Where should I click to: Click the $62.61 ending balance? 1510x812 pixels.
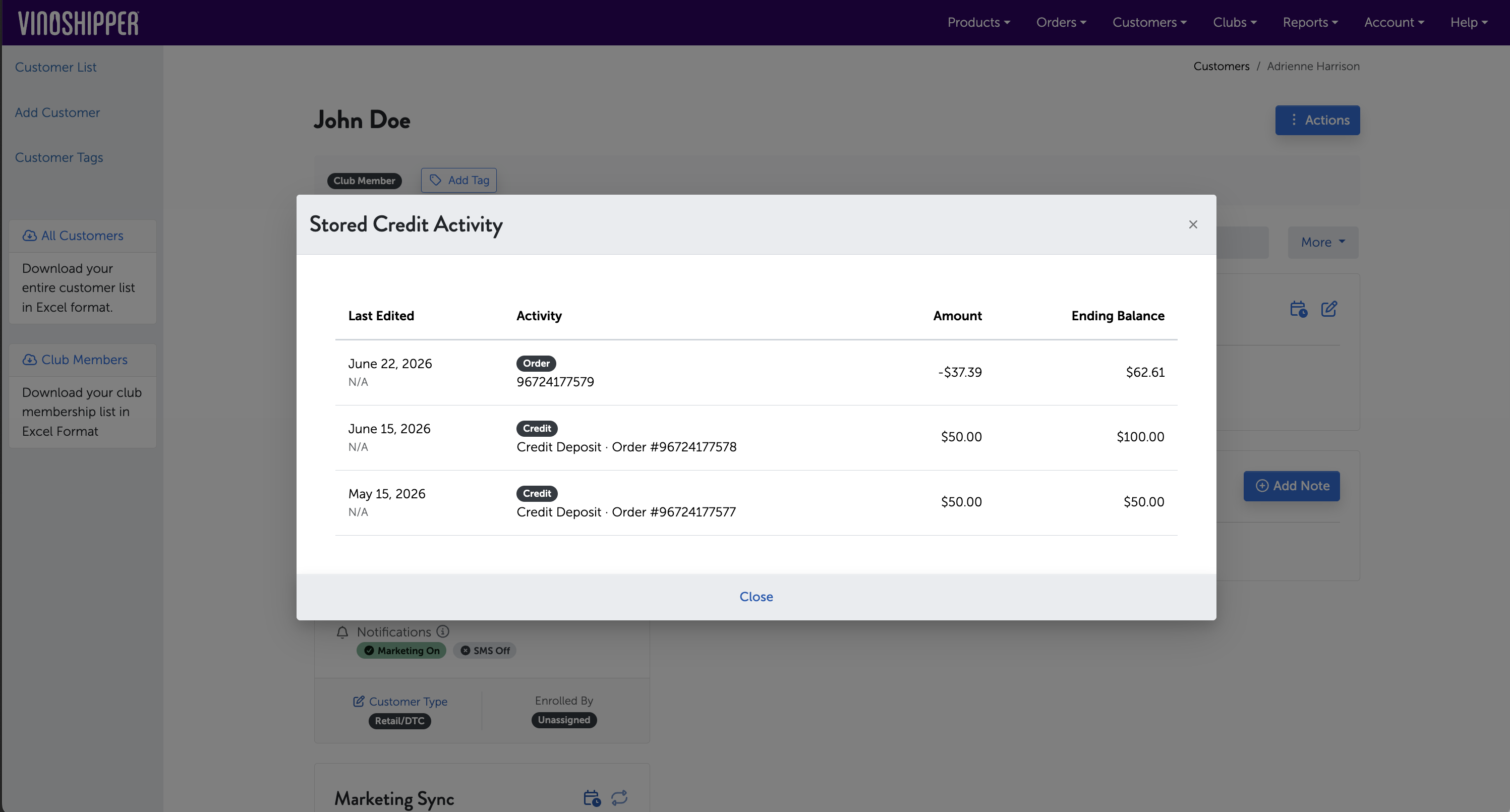pos(1145,372)
